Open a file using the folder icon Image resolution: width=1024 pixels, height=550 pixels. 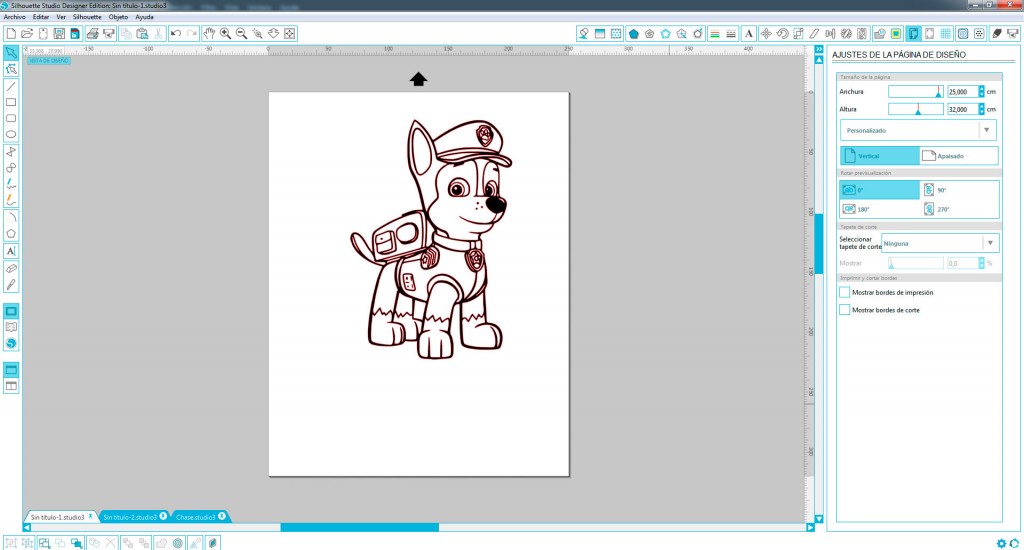pos(27,33)
